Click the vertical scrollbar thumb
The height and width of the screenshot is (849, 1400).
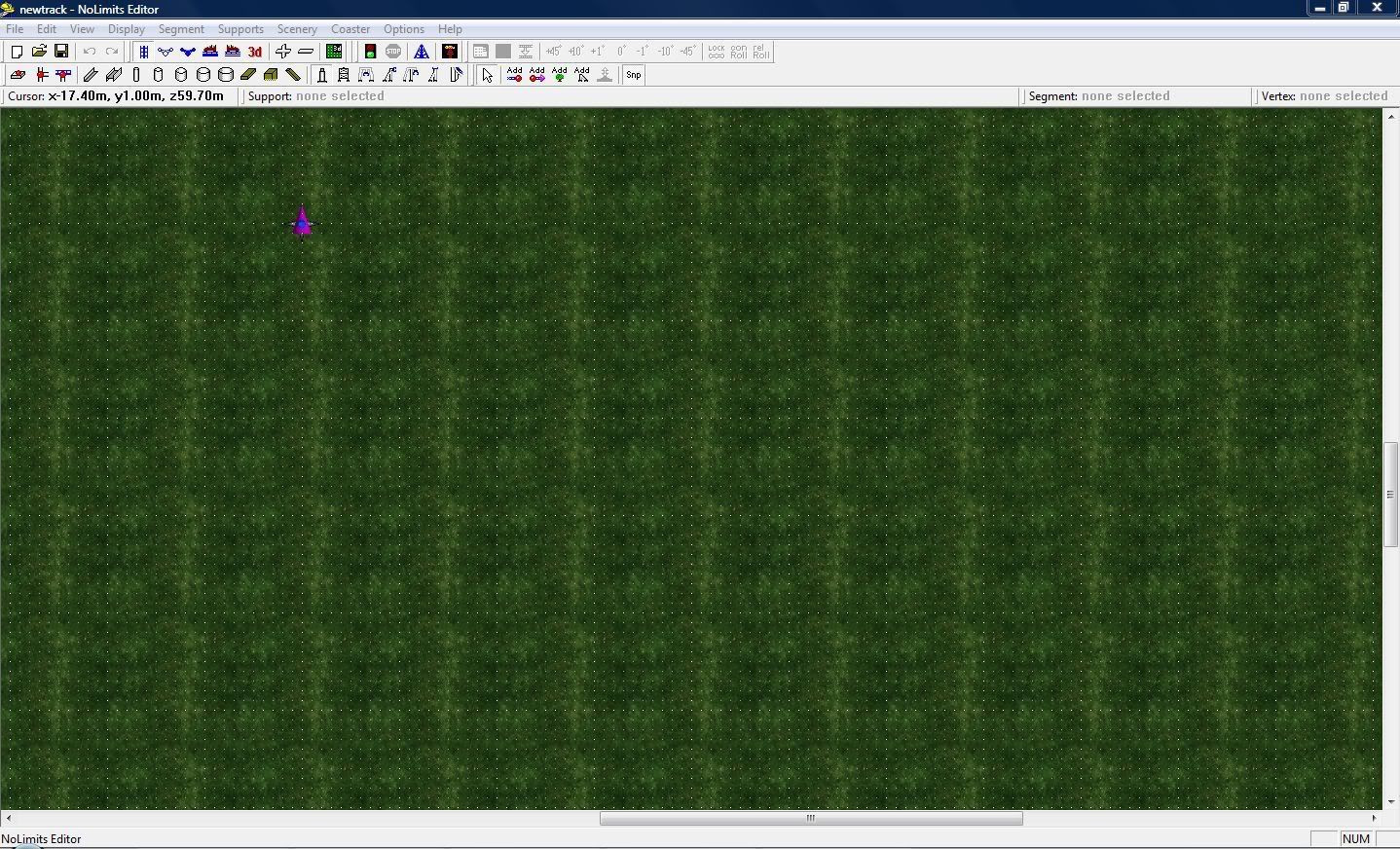tap(1390, 495)
